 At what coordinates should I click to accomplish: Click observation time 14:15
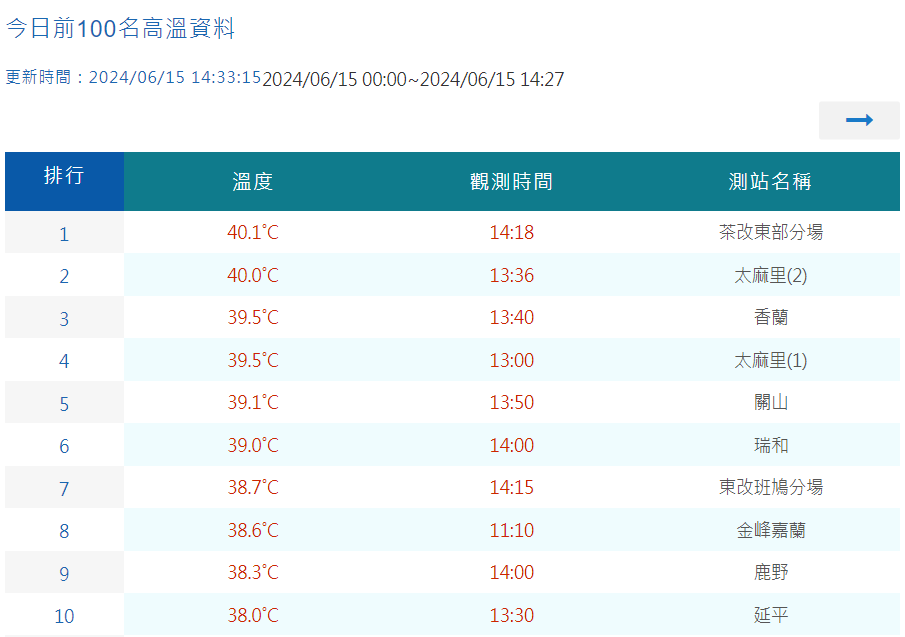(x=511, y=487)
